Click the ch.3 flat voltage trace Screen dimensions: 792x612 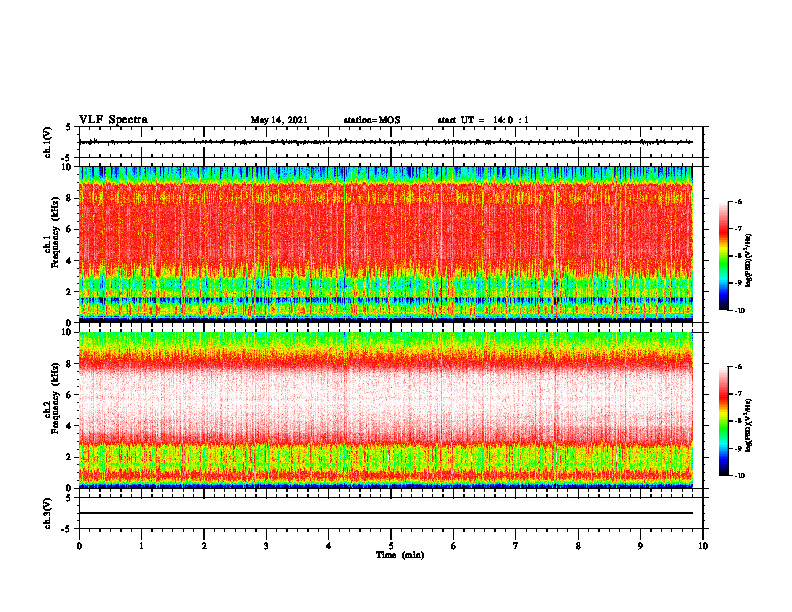(x=386, y=513)
